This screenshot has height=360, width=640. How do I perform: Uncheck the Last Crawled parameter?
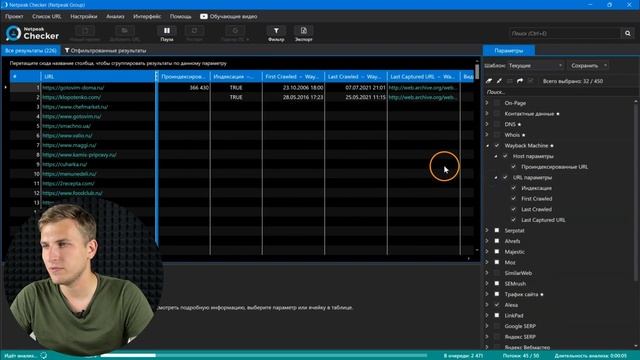click(513, 209)
